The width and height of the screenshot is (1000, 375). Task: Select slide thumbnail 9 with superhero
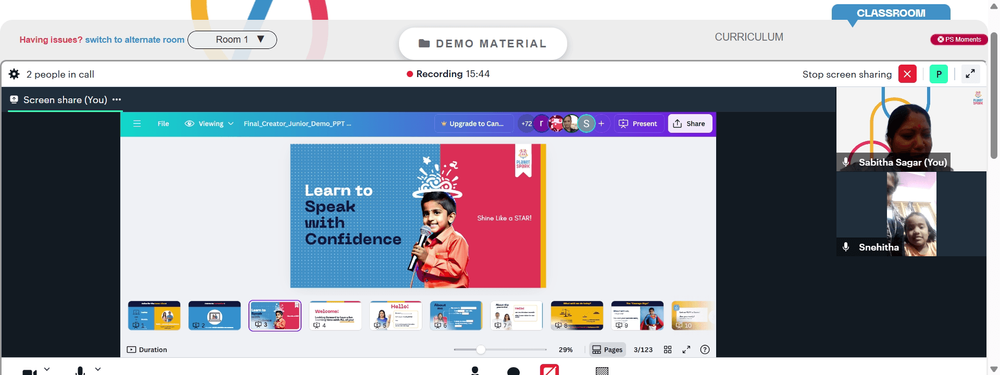click(x=637, y=316)
